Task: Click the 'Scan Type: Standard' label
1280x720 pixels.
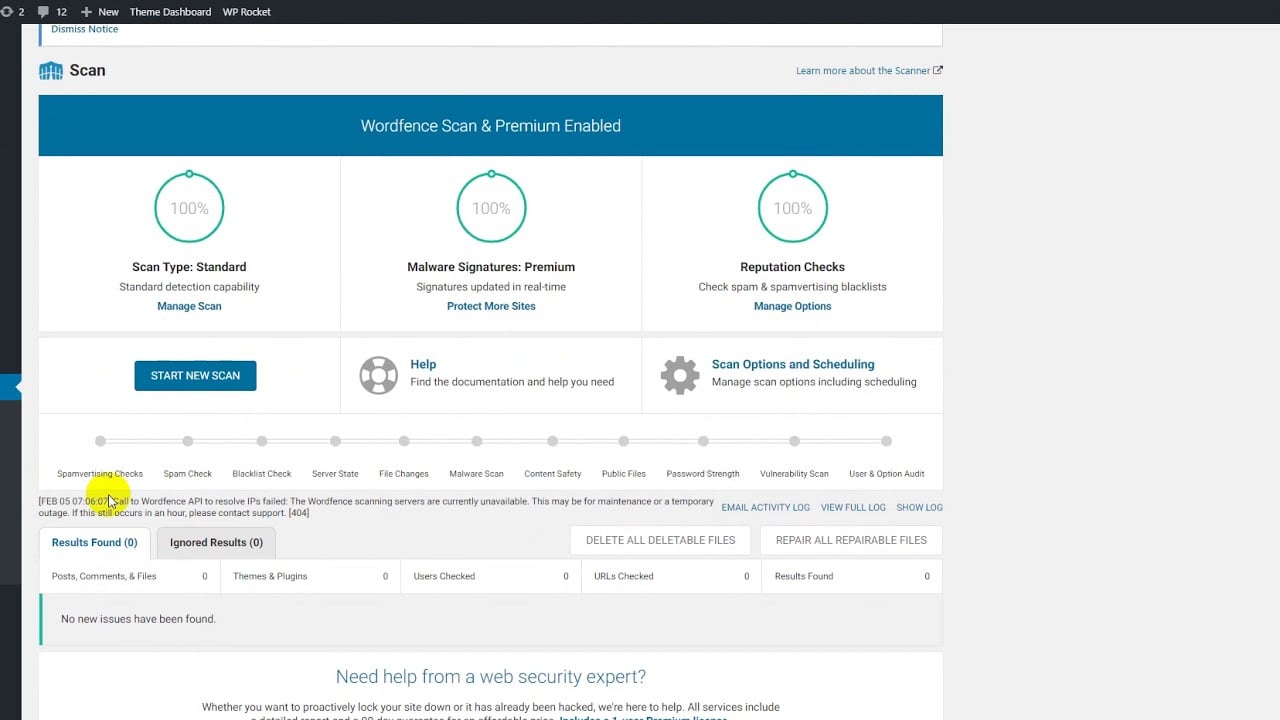Action: [189, 267]
